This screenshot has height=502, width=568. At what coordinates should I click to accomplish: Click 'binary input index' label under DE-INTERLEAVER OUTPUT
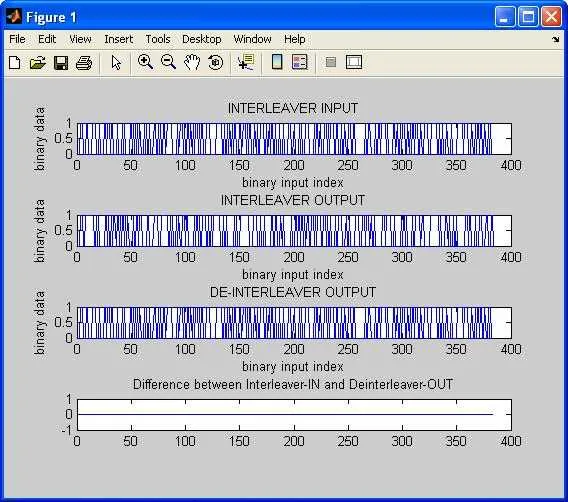tap(293, 367)
